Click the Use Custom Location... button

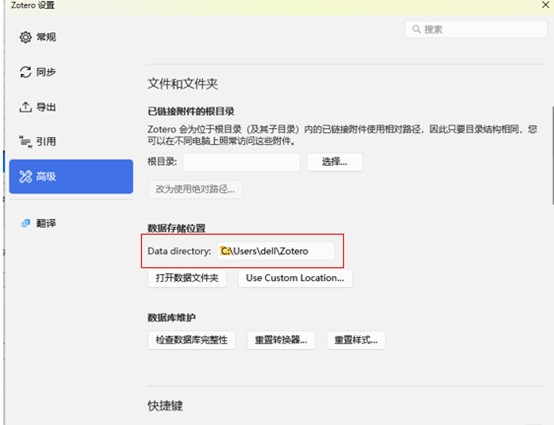tap(295, 278)
